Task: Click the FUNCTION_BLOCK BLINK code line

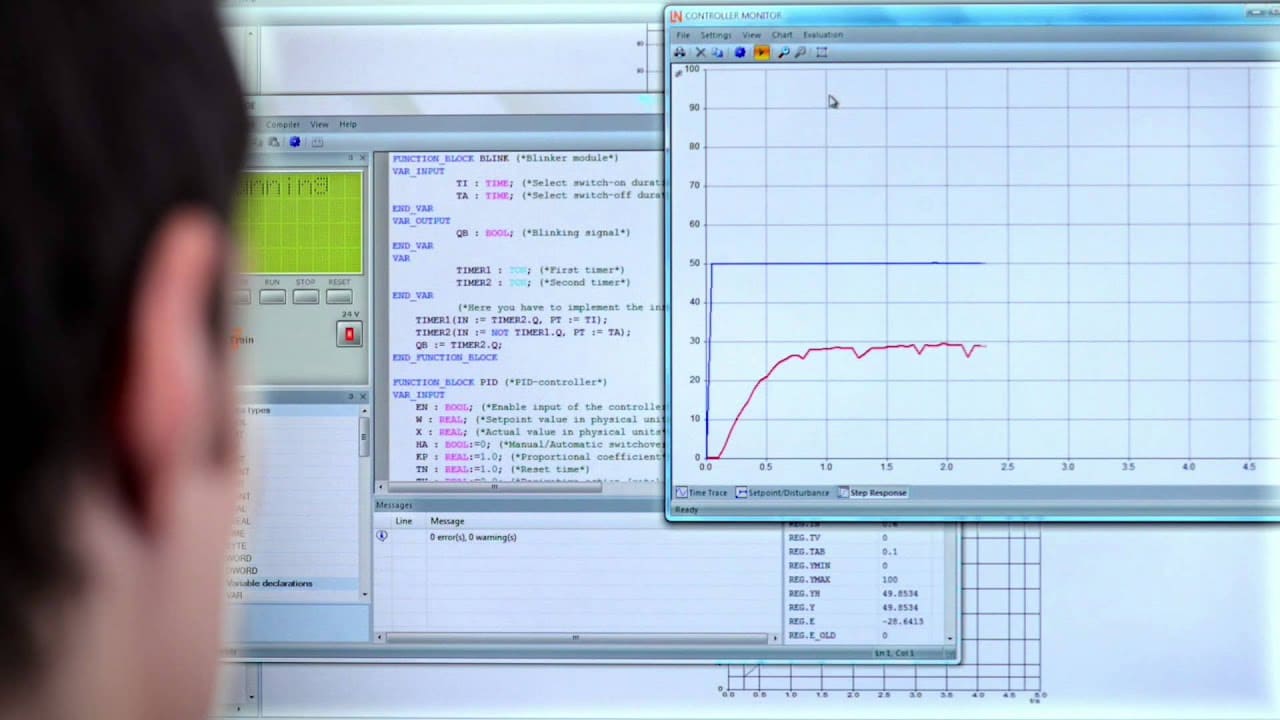Action: 505,158
